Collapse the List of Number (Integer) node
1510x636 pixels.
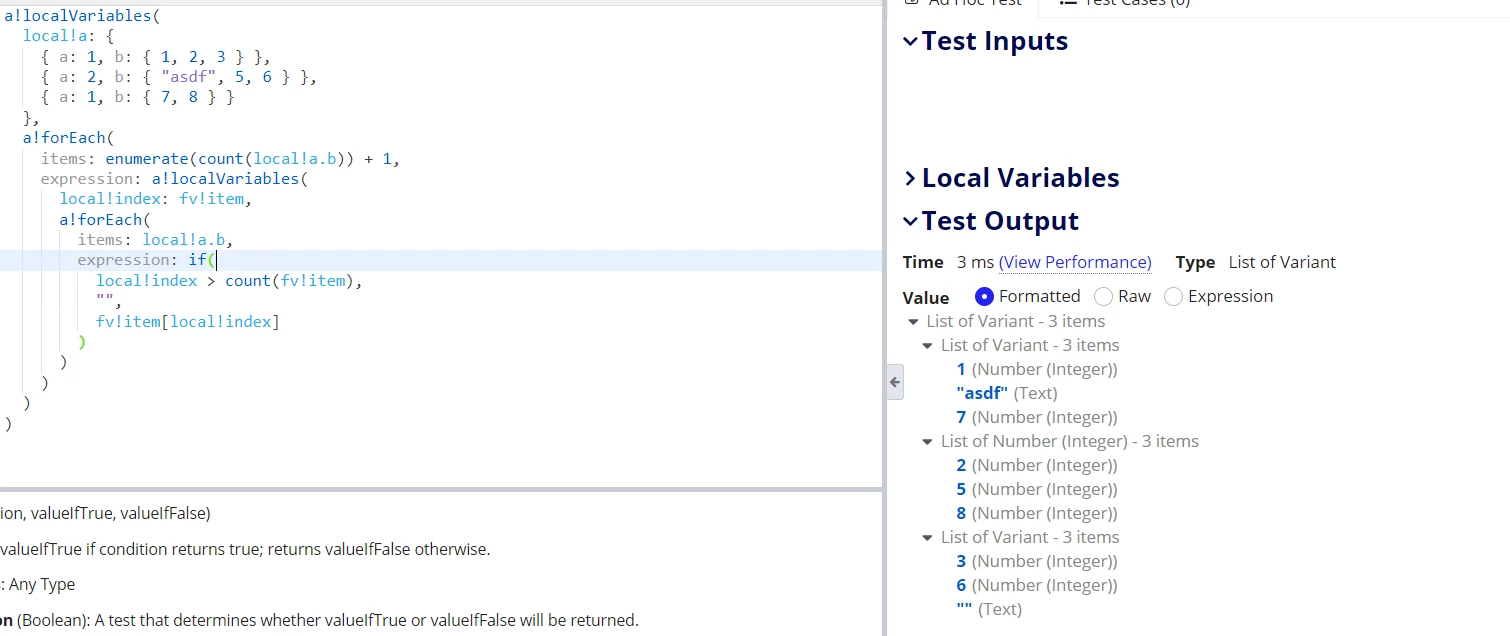(927, 442)
